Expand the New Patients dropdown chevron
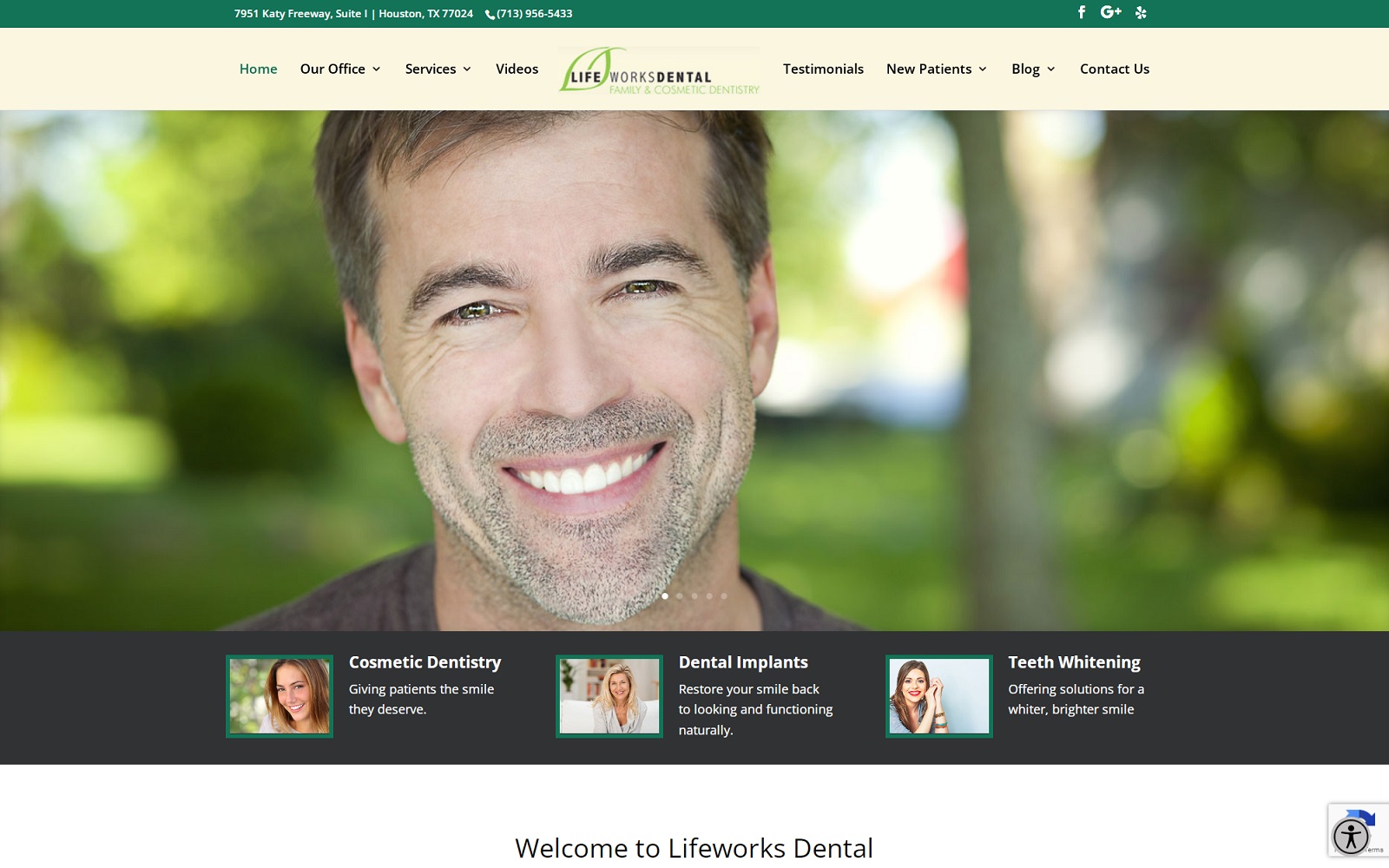1389x868 pixels. pos(983,69)
